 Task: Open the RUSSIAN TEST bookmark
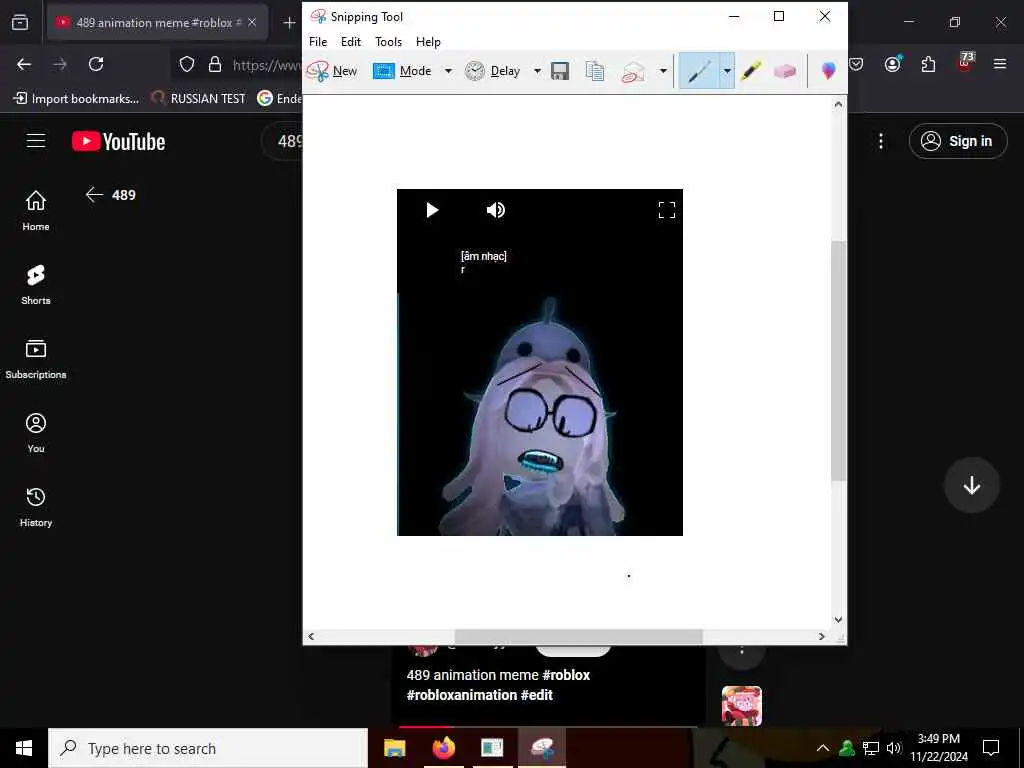[x=199, y=99]
